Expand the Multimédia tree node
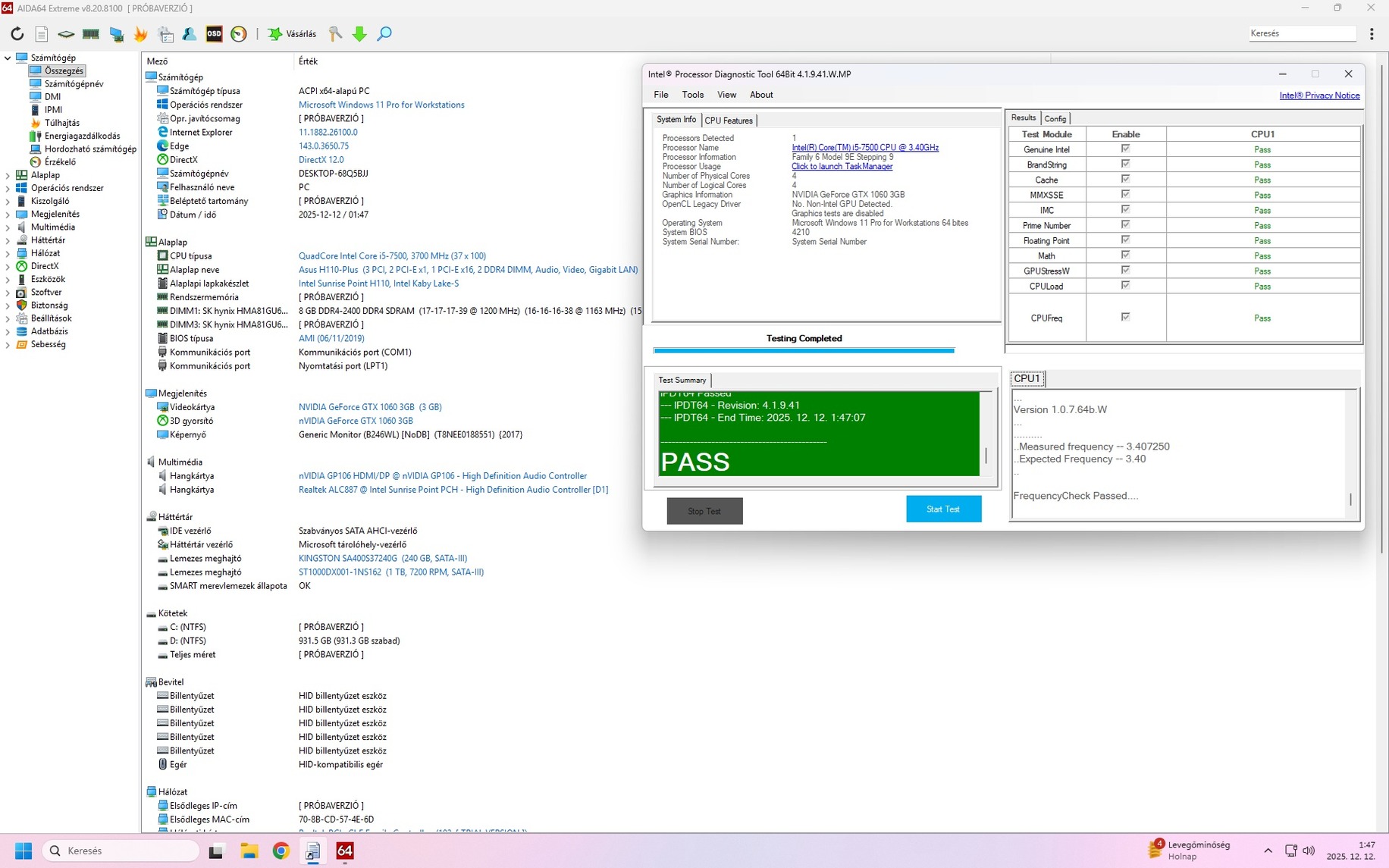The image size is (1389, 868). coord(8,227)
